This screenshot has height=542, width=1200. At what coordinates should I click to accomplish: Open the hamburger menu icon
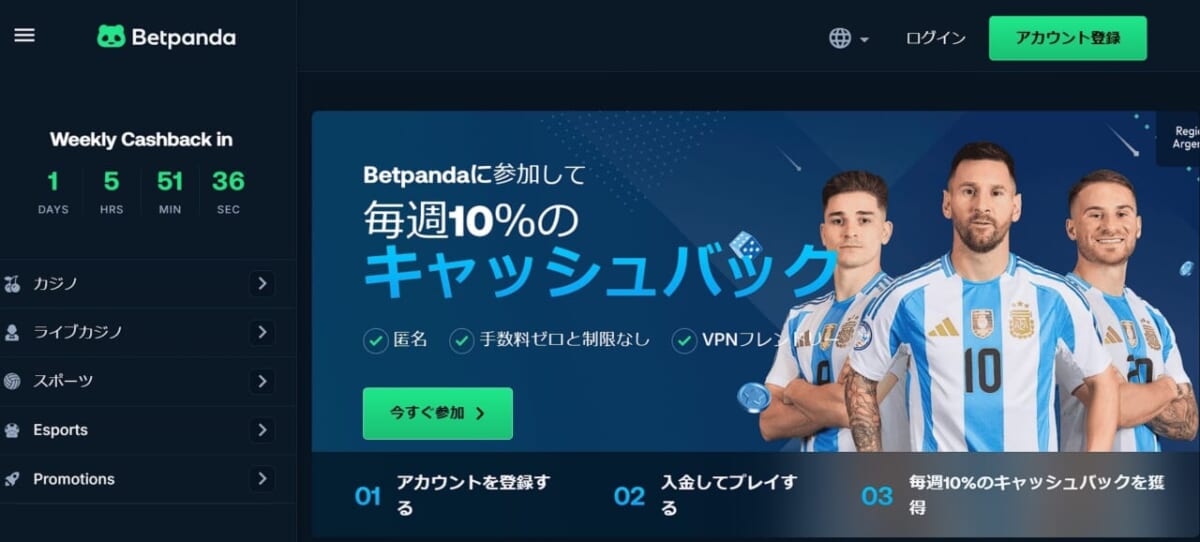click(24, 35)
